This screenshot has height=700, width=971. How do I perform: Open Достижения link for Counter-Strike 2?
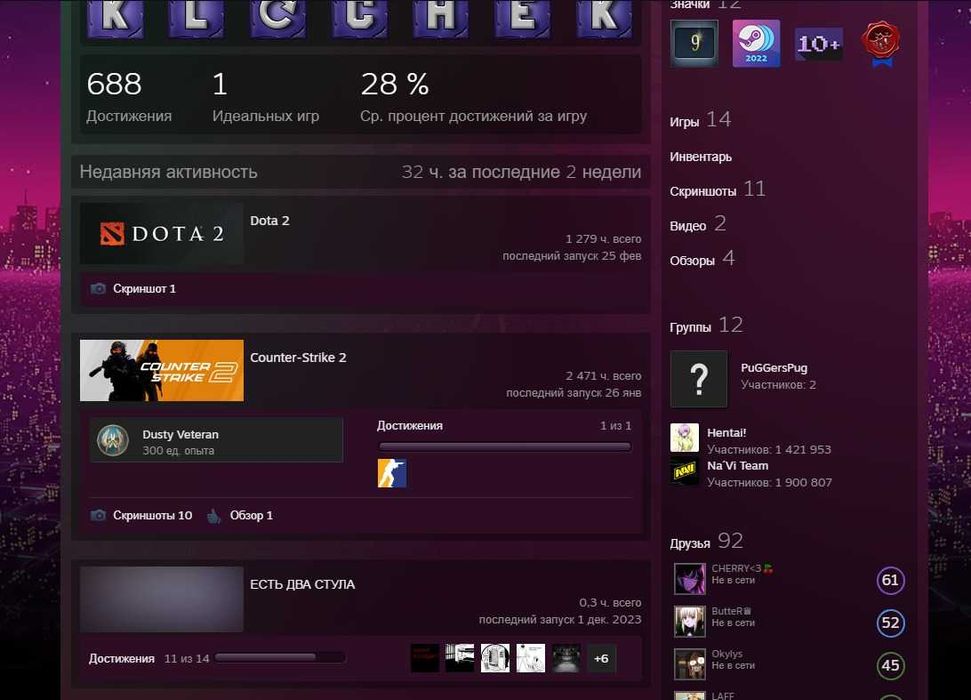[409, 426]
